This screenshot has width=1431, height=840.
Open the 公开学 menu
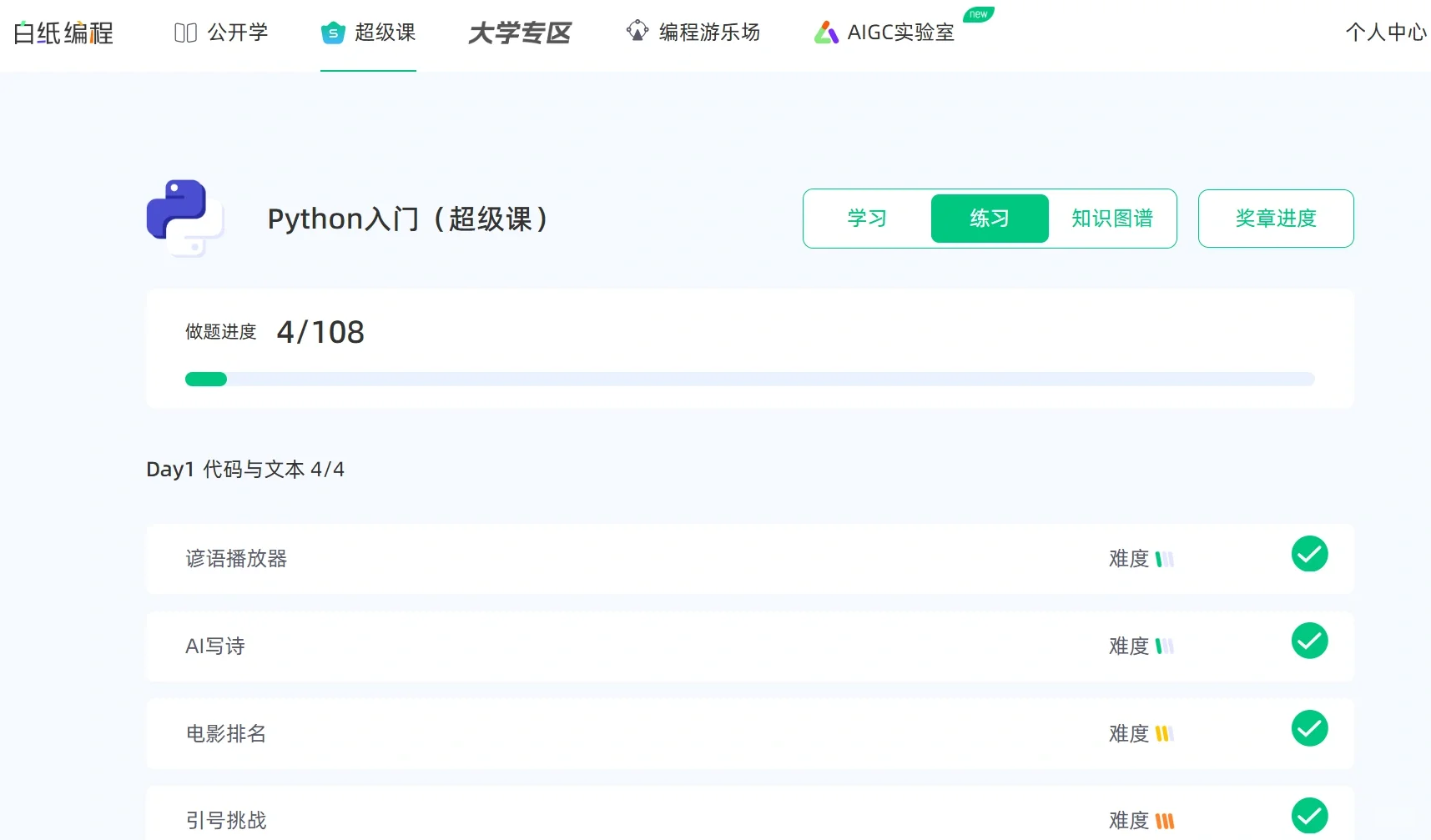tap(221, 33)
